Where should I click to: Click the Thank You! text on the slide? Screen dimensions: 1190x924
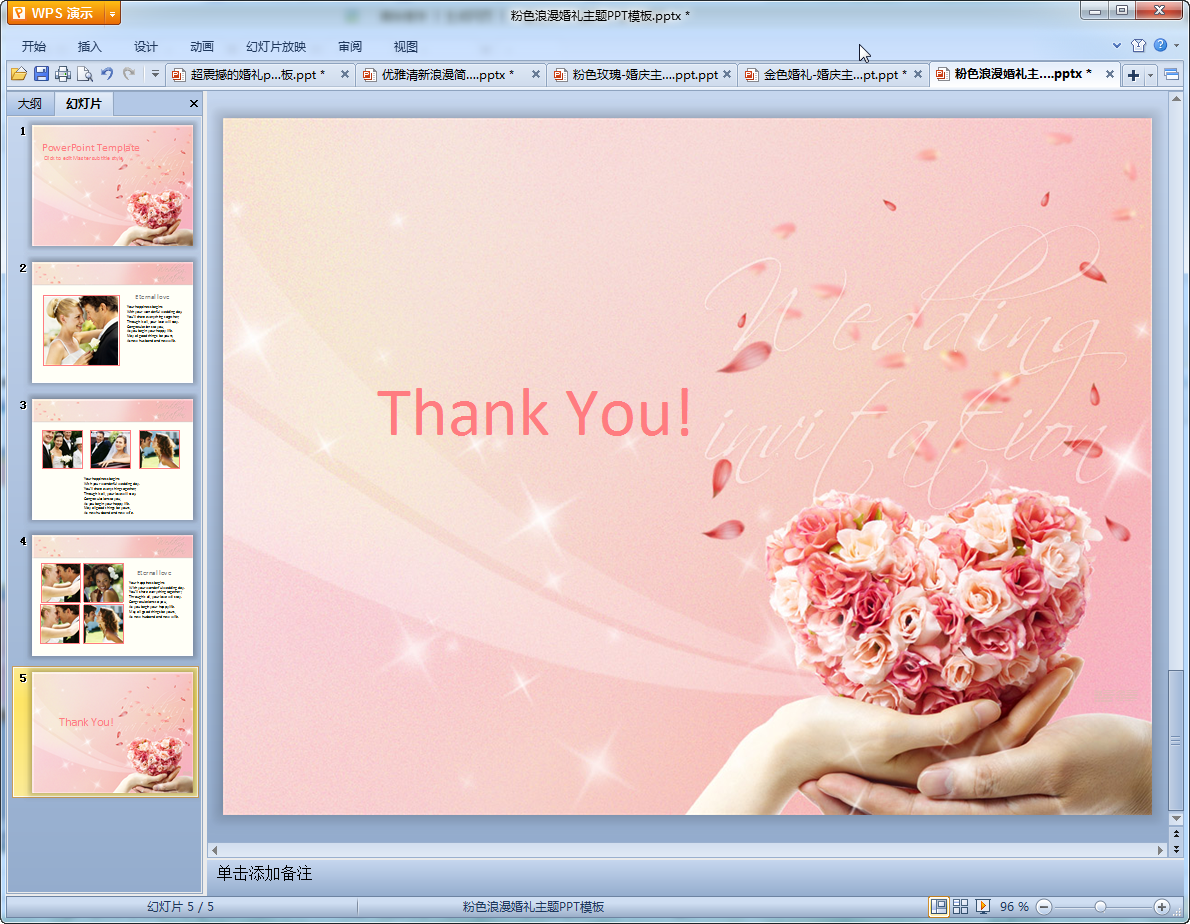point(534,413)
